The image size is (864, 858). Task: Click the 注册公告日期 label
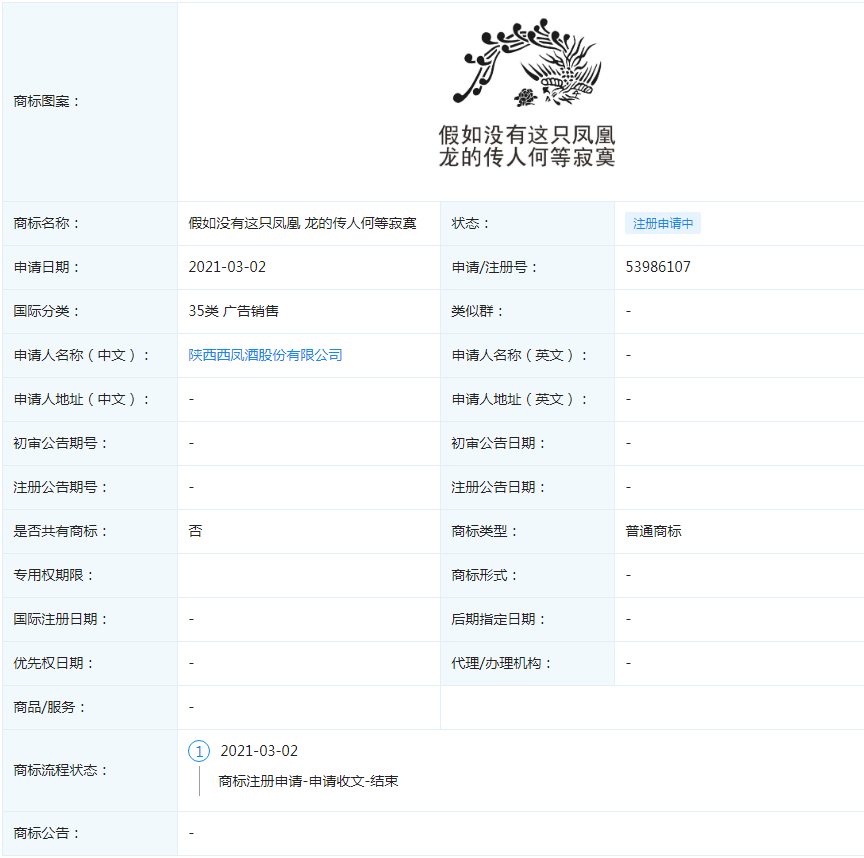pyautogui.click(x=498, y=487)
